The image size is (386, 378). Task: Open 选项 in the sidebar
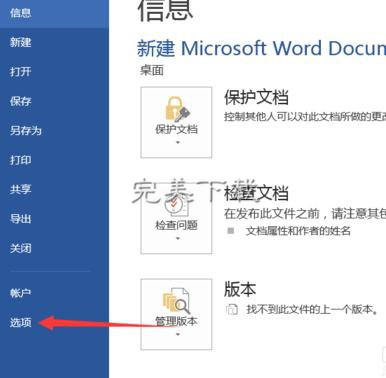(x=20, y=322)
